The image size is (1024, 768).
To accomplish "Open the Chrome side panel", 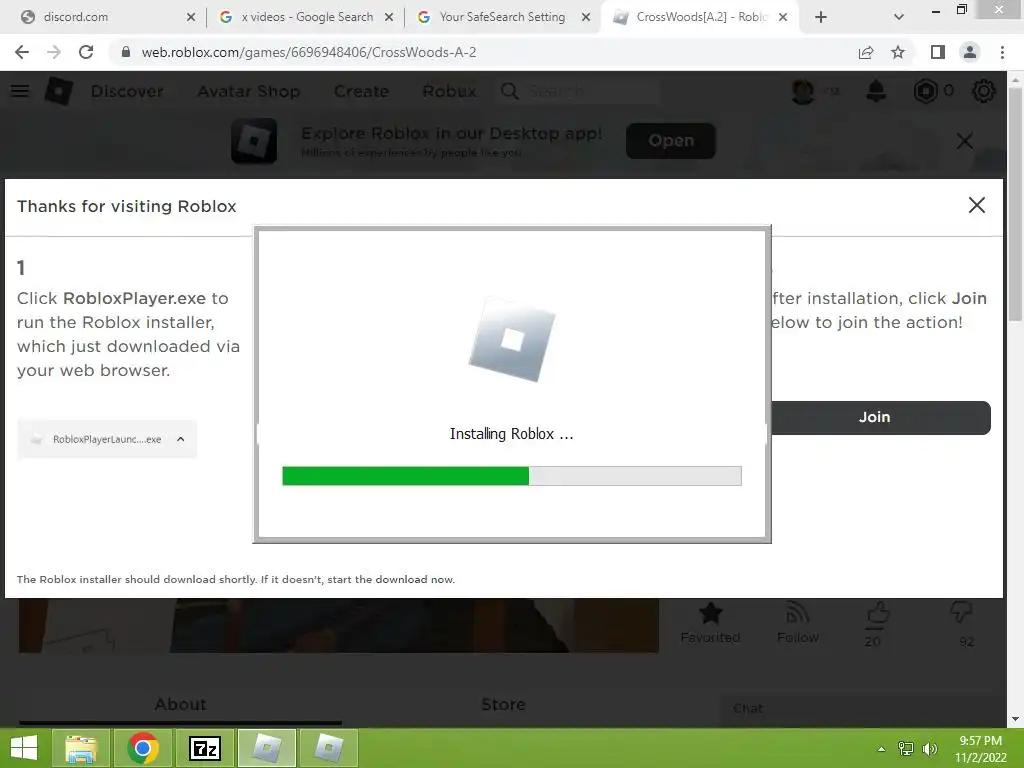I will click(x=938, y=52).
